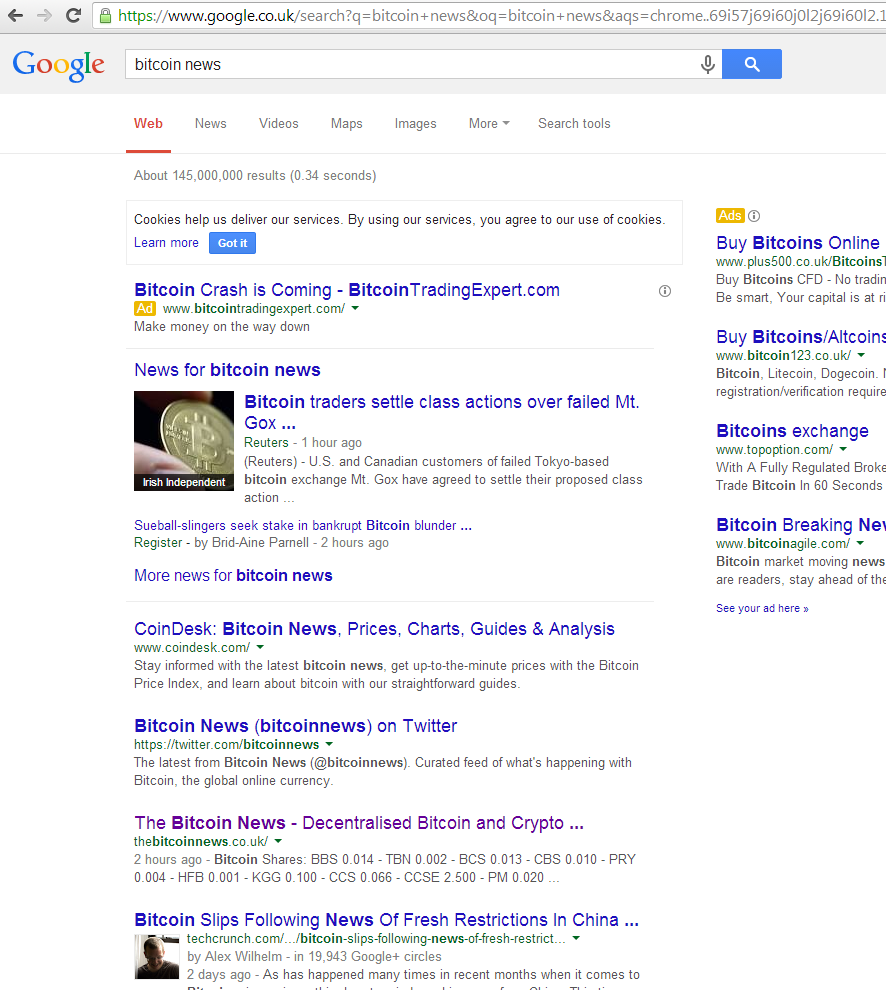The image size is (886, 990).
Task: Click the browser forward arrow
Action: pos(44,15)
